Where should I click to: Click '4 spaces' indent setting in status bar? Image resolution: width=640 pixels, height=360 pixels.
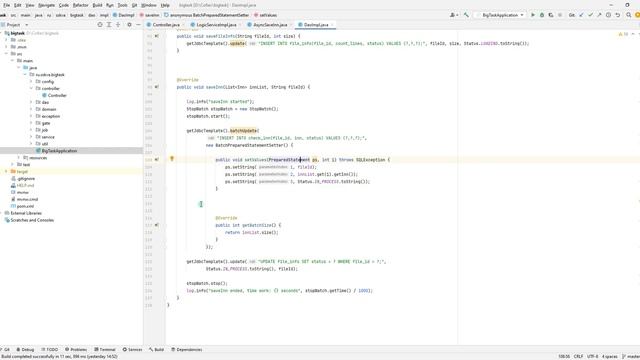pos(610,356)
